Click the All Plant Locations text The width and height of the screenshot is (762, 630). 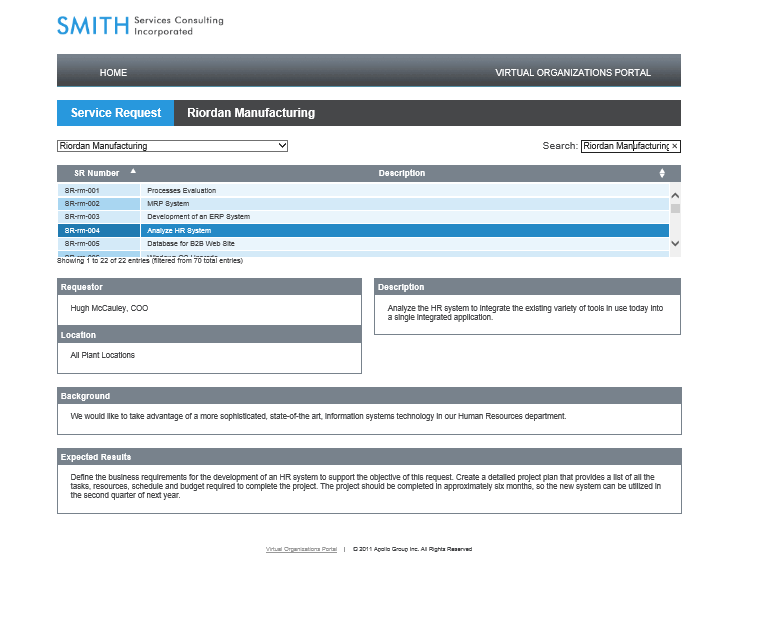pyautogui.click(x=103, y=355)
